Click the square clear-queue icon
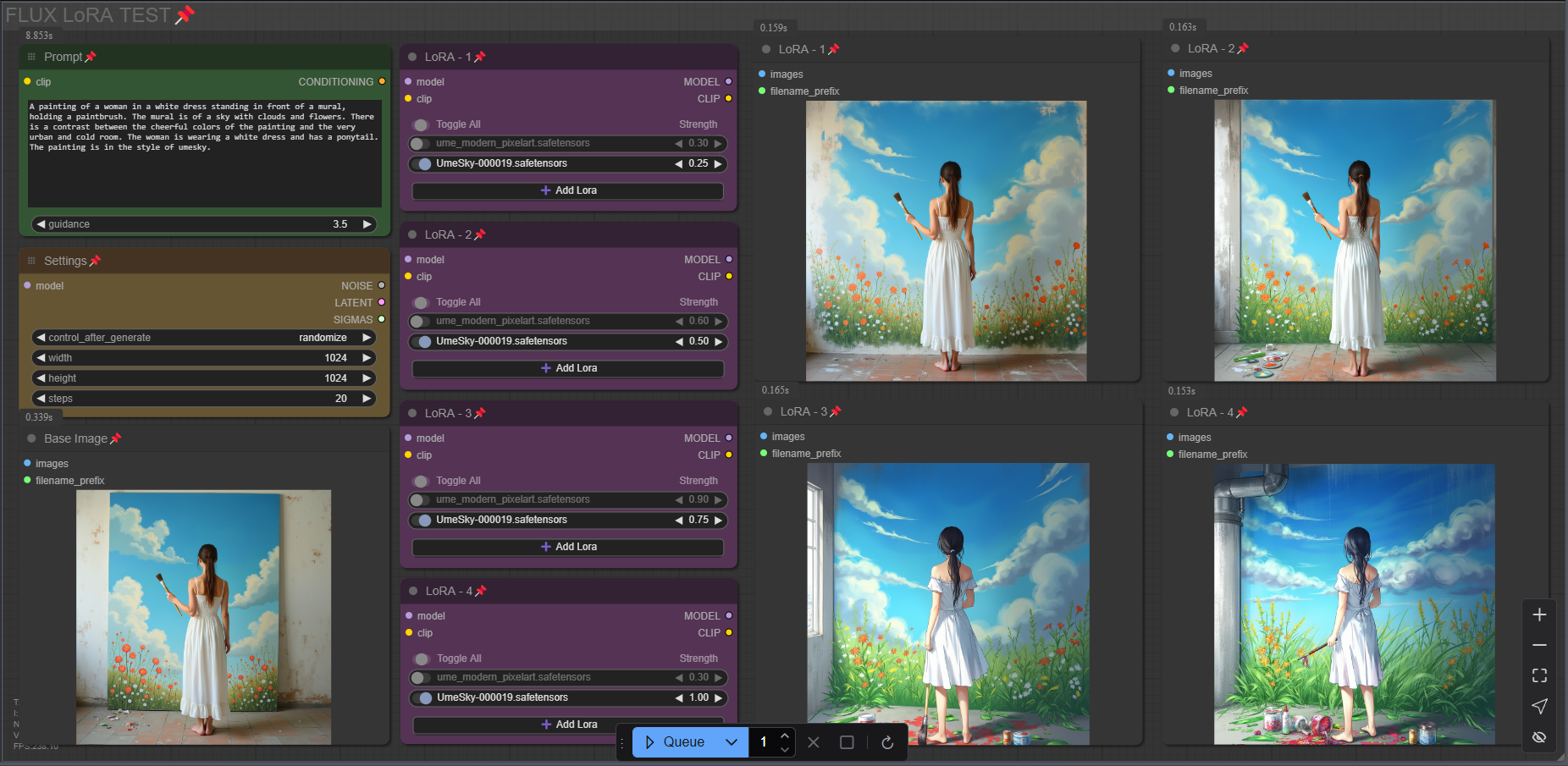The height and width of the screenshot is (766, 1568). 846,742
